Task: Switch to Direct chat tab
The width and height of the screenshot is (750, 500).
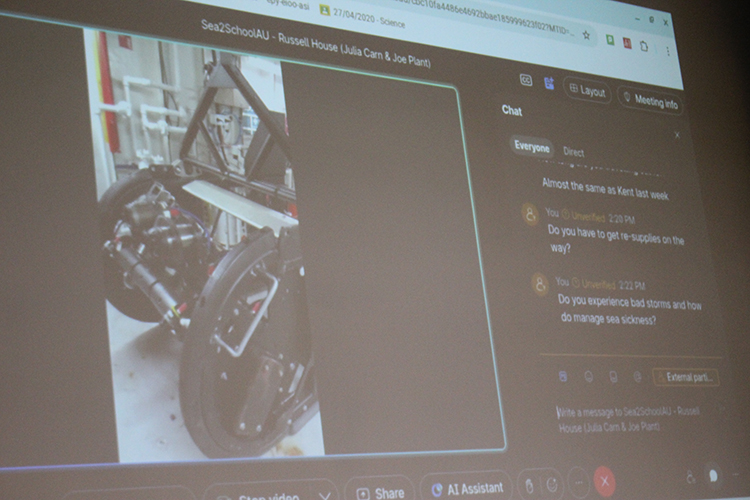Action: 573,152
